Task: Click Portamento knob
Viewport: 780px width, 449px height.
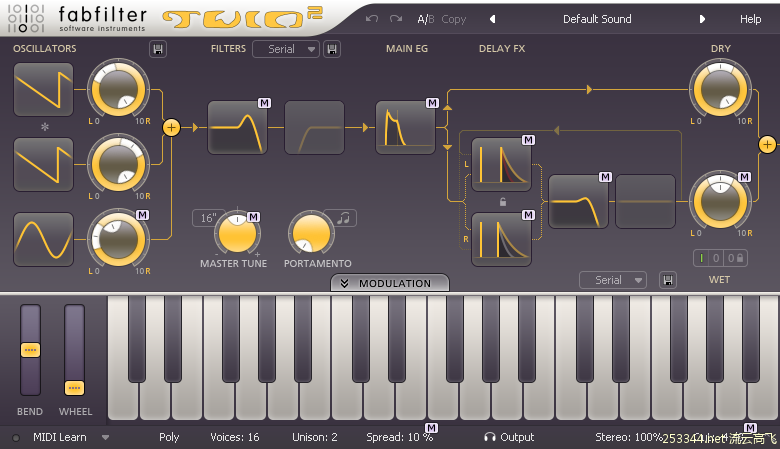Action: [311, 233]
